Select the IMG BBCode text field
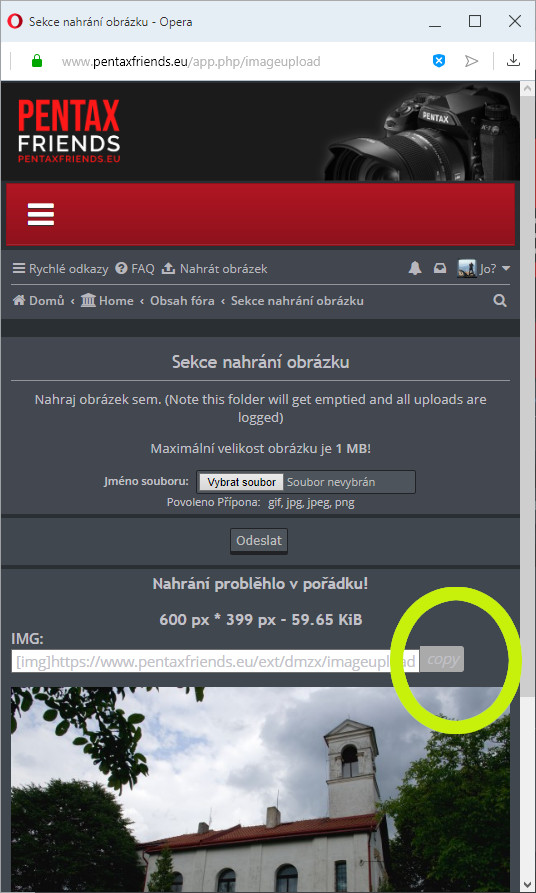 tap(215, 661)
